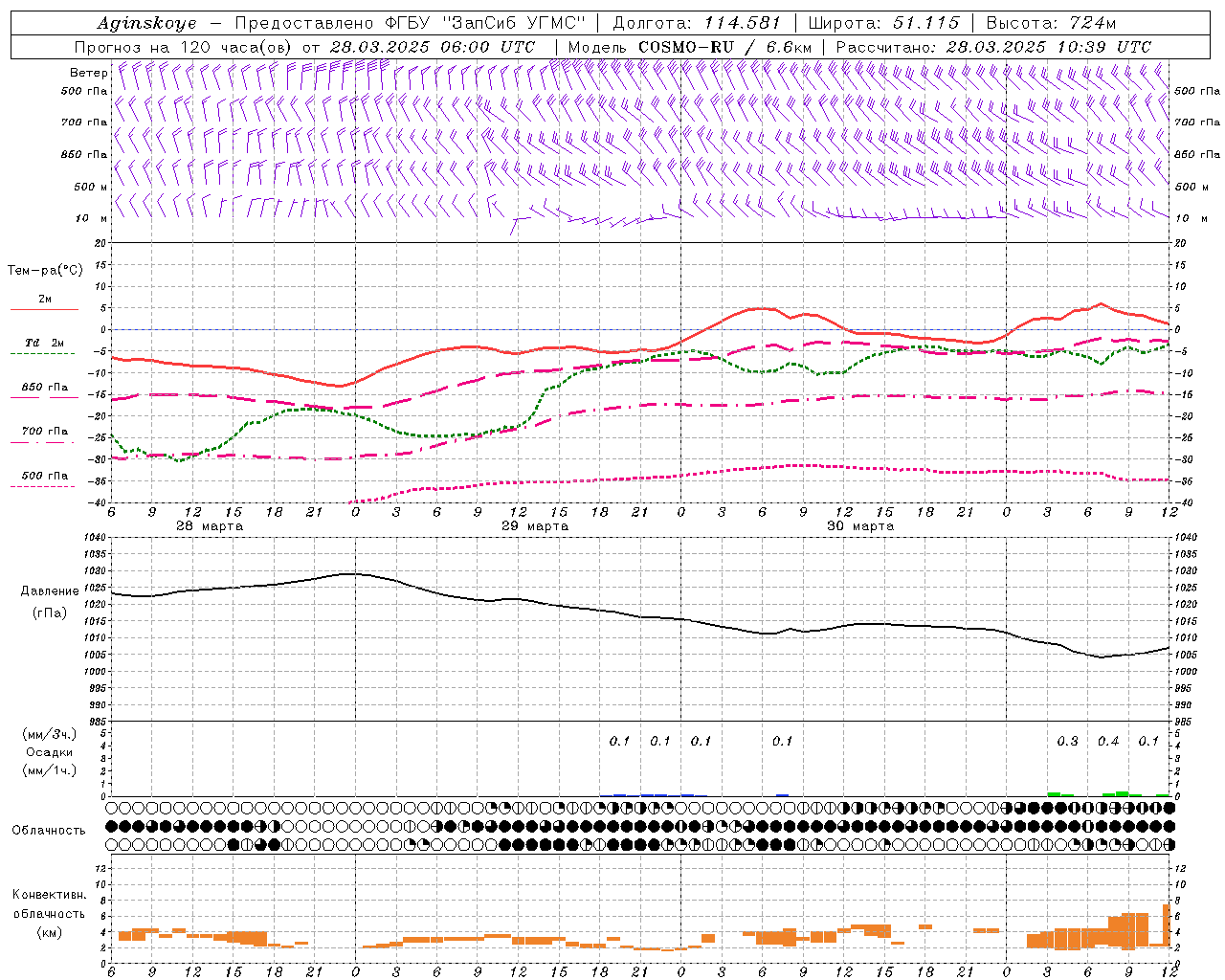
Task: Click the station name Aginskoye in header
Action: (146, 24)
